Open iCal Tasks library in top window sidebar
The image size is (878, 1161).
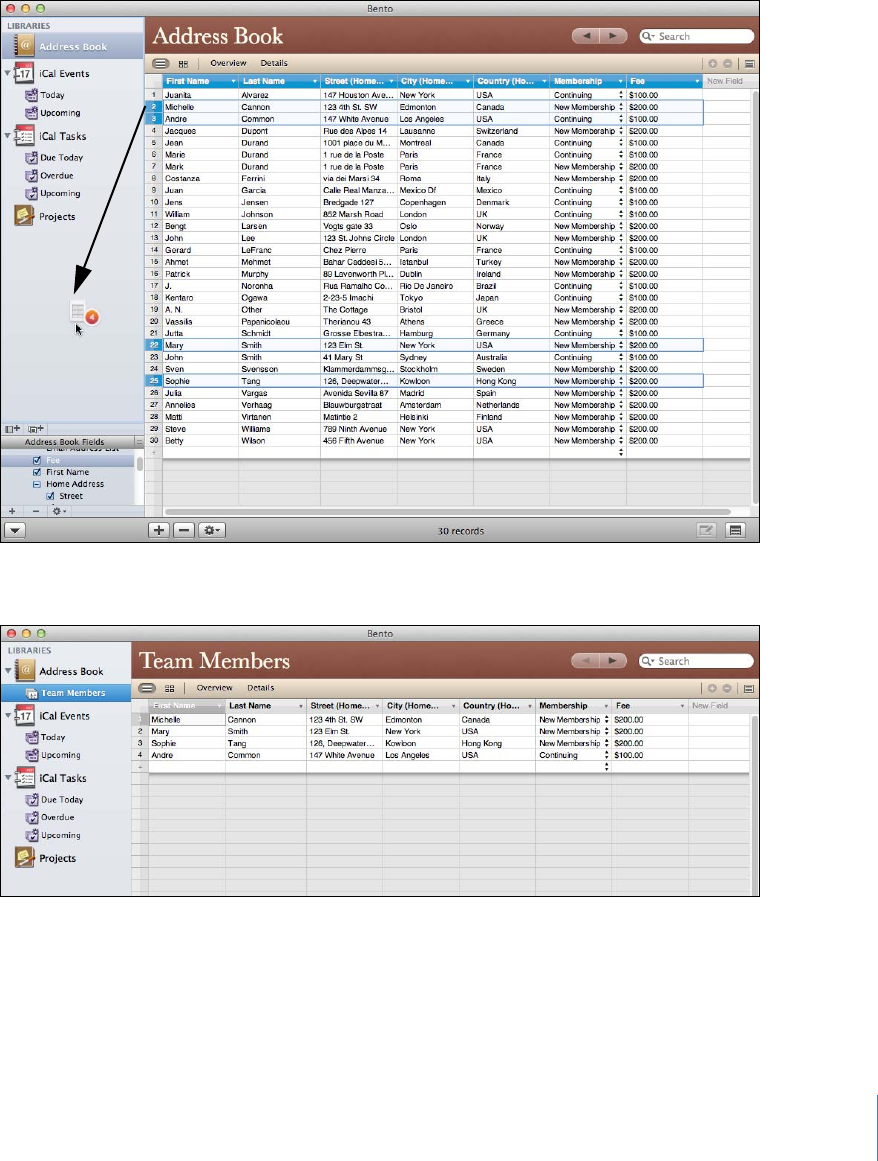pyautogui.click(x=62, y=136)
